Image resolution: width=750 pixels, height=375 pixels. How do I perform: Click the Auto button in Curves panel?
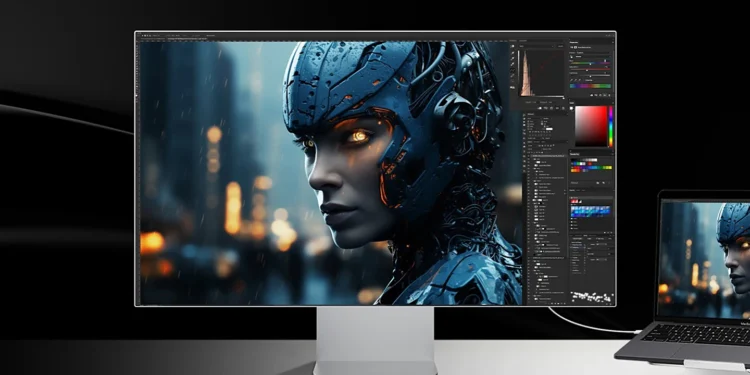tap(561, 46)
